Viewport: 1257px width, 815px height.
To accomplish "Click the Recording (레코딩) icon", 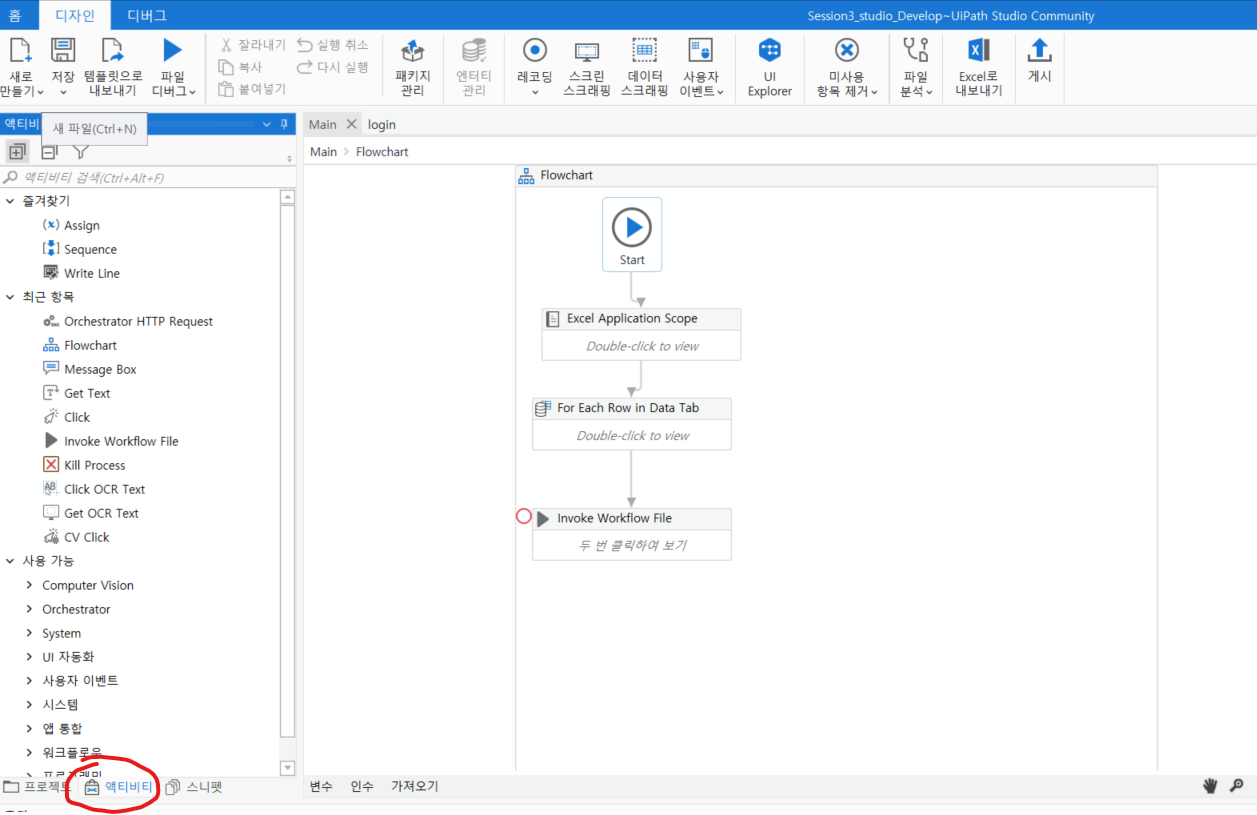I will click(535, 51).
